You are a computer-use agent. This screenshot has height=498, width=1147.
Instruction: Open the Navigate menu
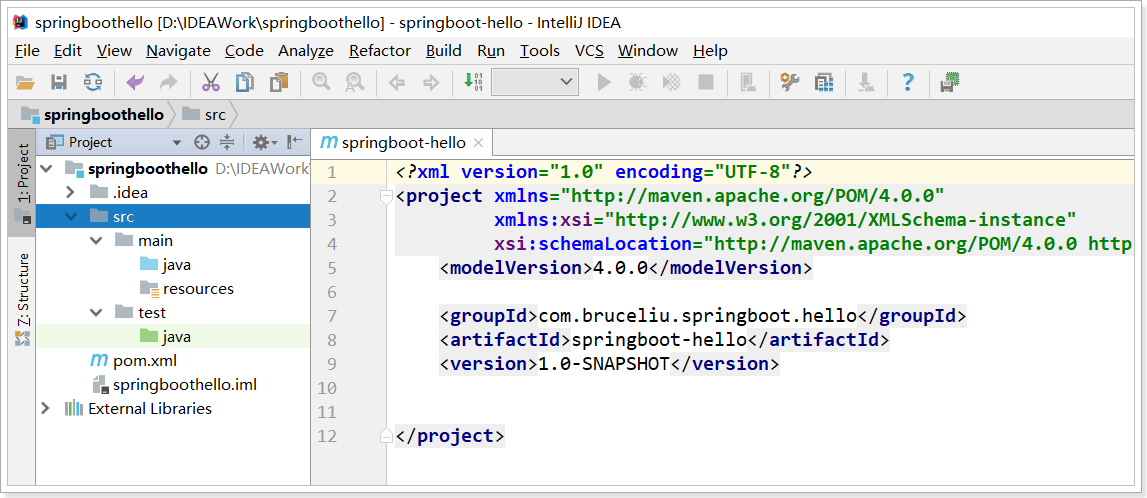click(178, 50)
